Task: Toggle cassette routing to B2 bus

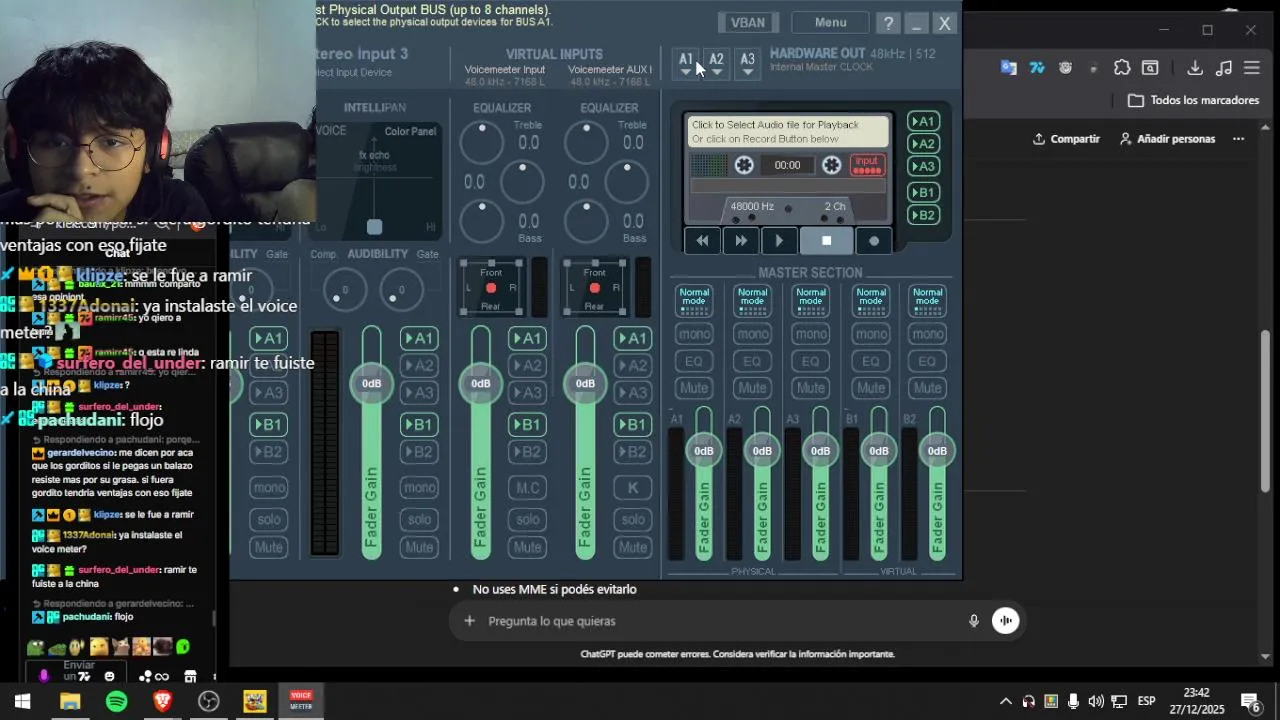Action: [922, 215]
